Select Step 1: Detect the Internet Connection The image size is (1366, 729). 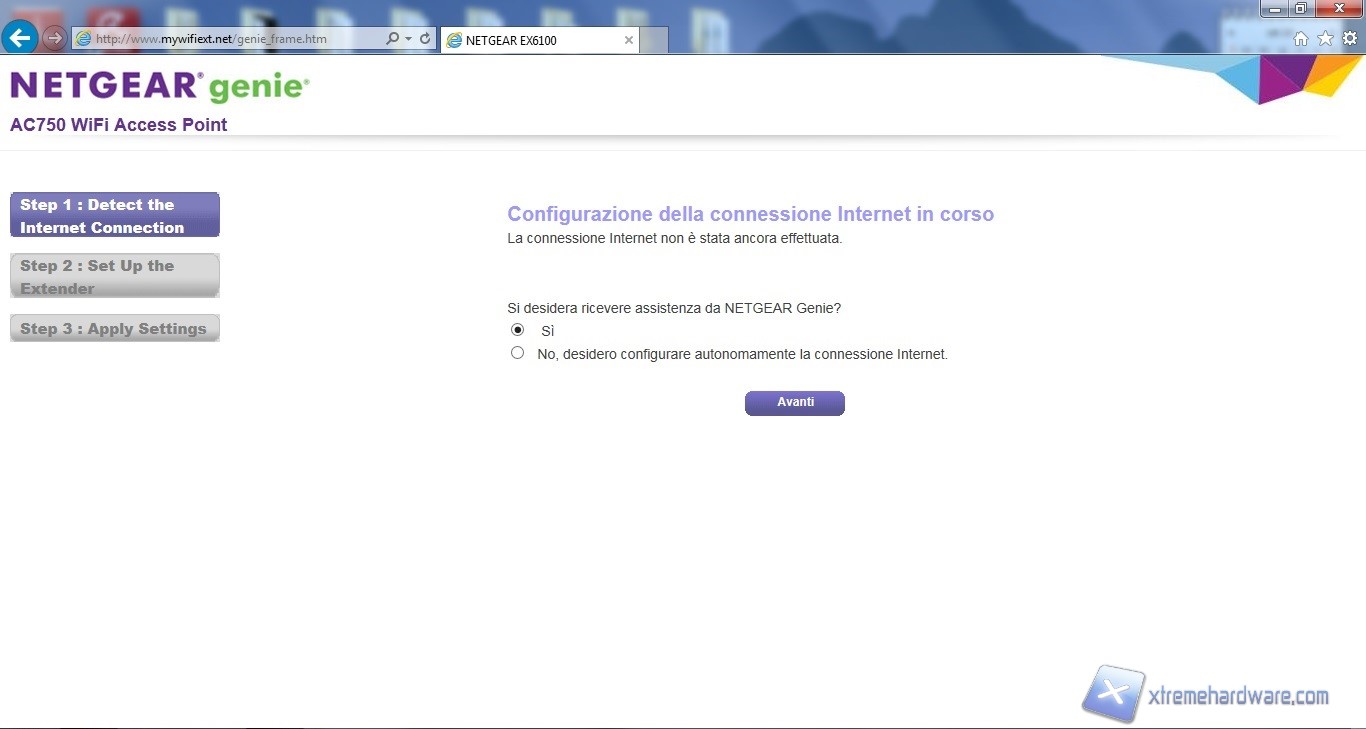pyautogui.click(x=115, y=215)
